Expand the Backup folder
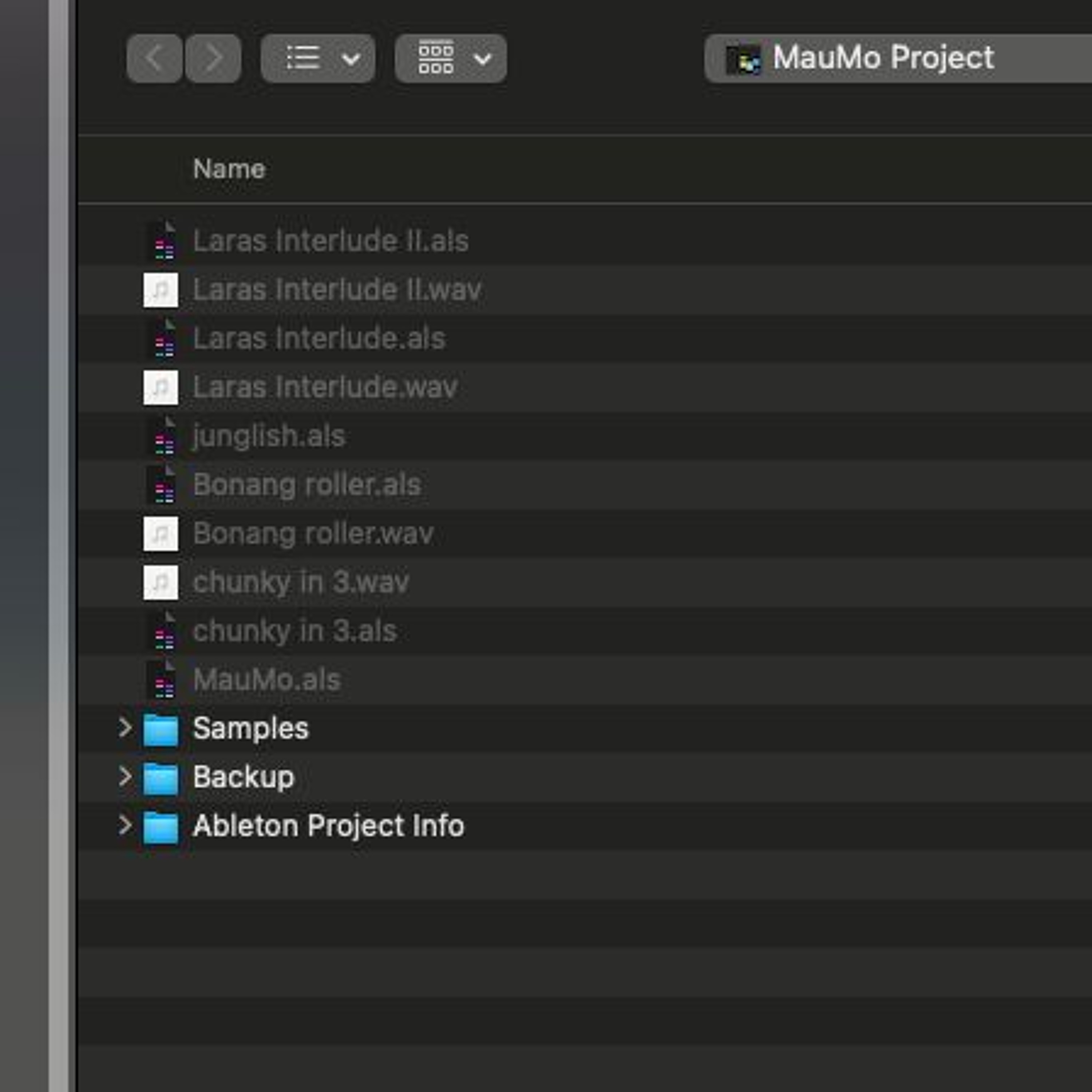1092x1092 pixels. point(125,777)
